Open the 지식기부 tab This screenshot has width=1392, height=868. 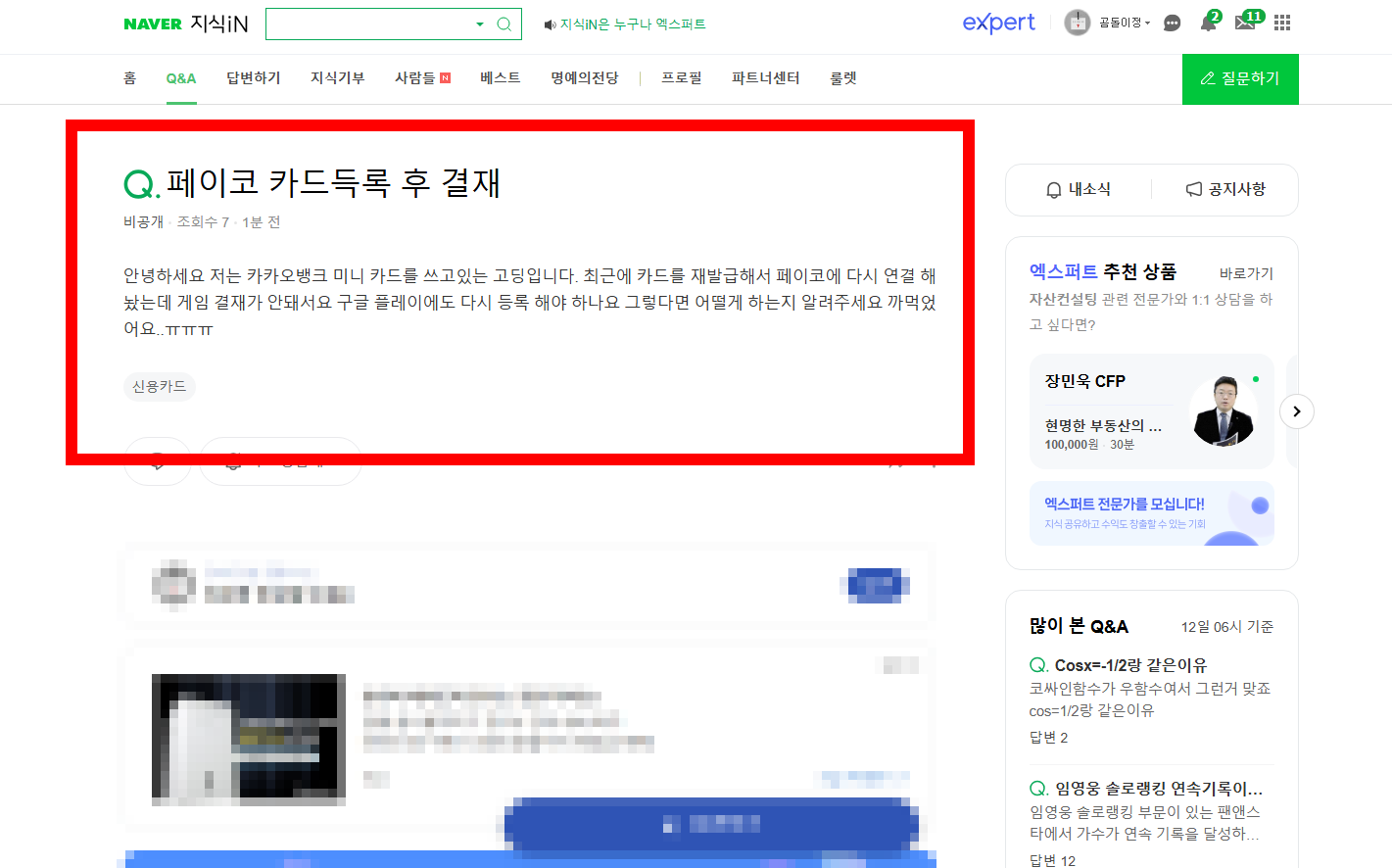tap(338, 78)
